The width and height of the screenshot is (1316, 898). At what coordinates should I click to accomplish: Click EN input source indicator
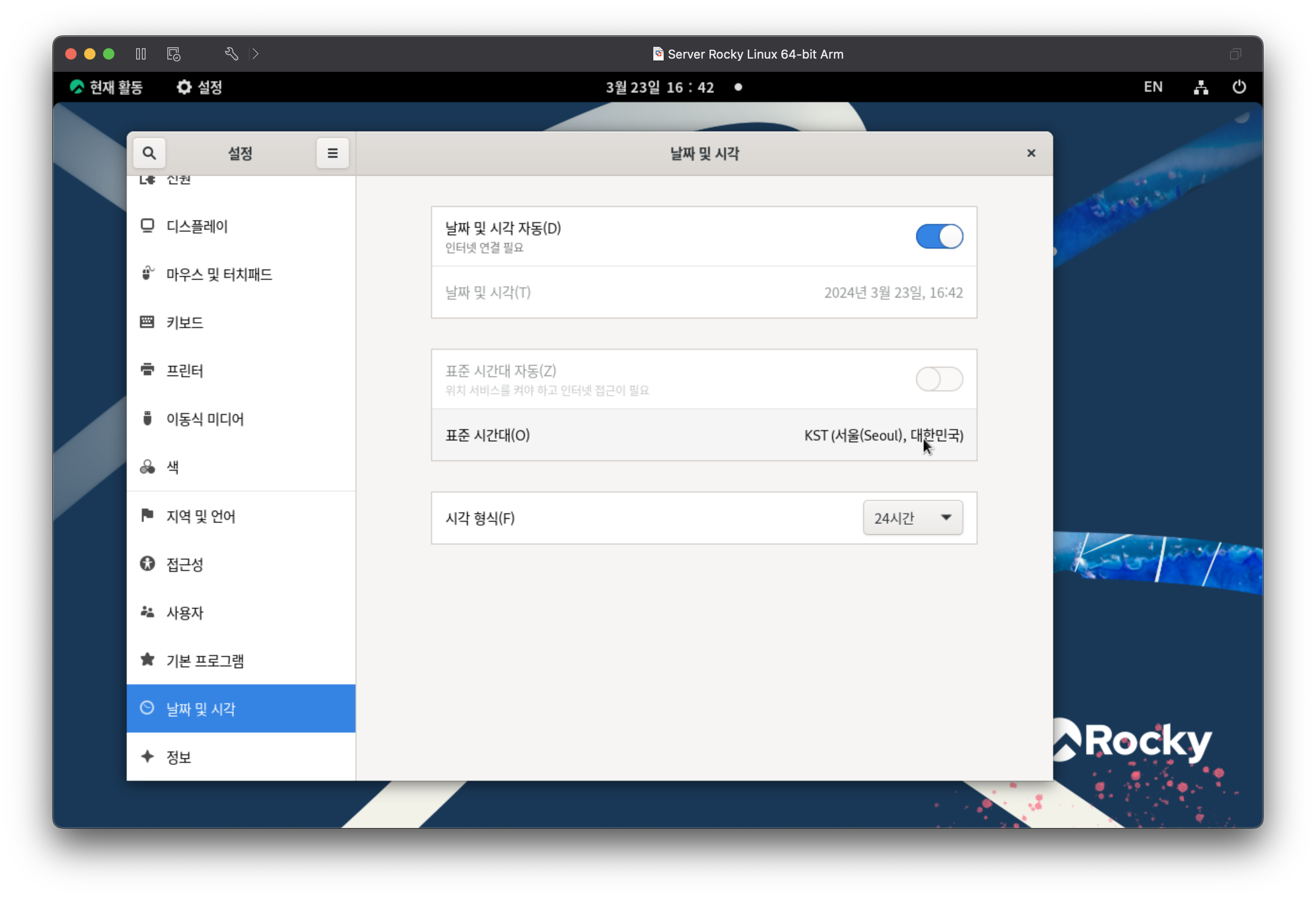(x=1152, y=86)
